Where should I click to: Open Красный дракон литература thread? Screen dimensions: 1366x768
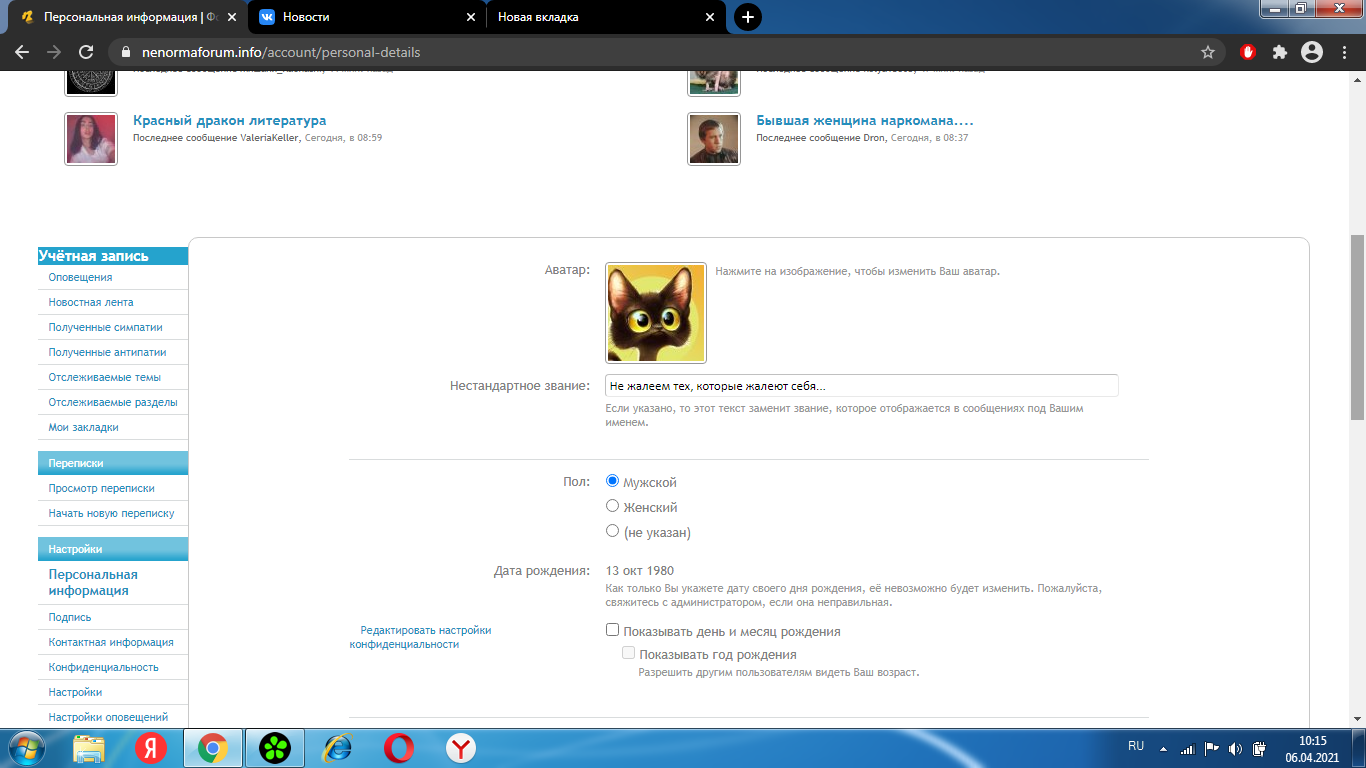pyautogui.click(x=230, y=121)
